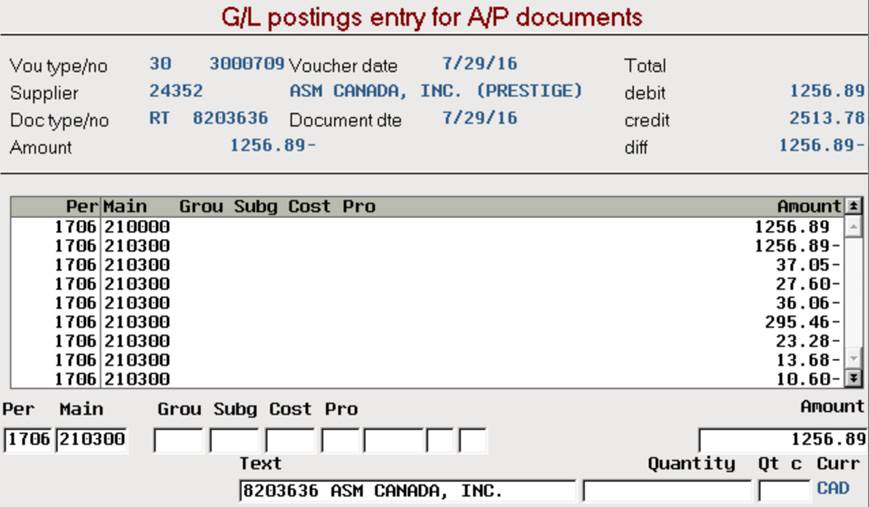Screen dimensions: 869x507
Task: Select the row with amount 295.46-
Action: click(427, 322)
